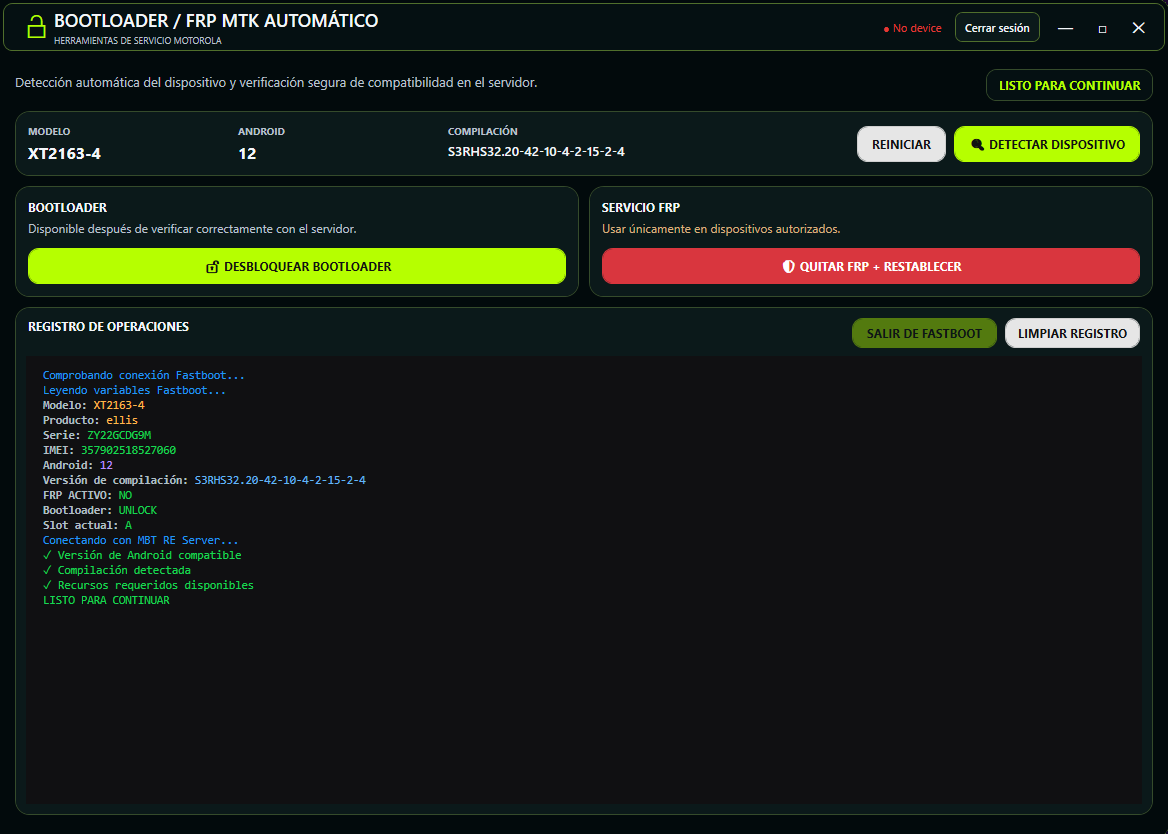1168x834 pixels.
Task: Click the IMEI 357902518527060 log line
Action: pyautogui.click(x=110, y=450)
